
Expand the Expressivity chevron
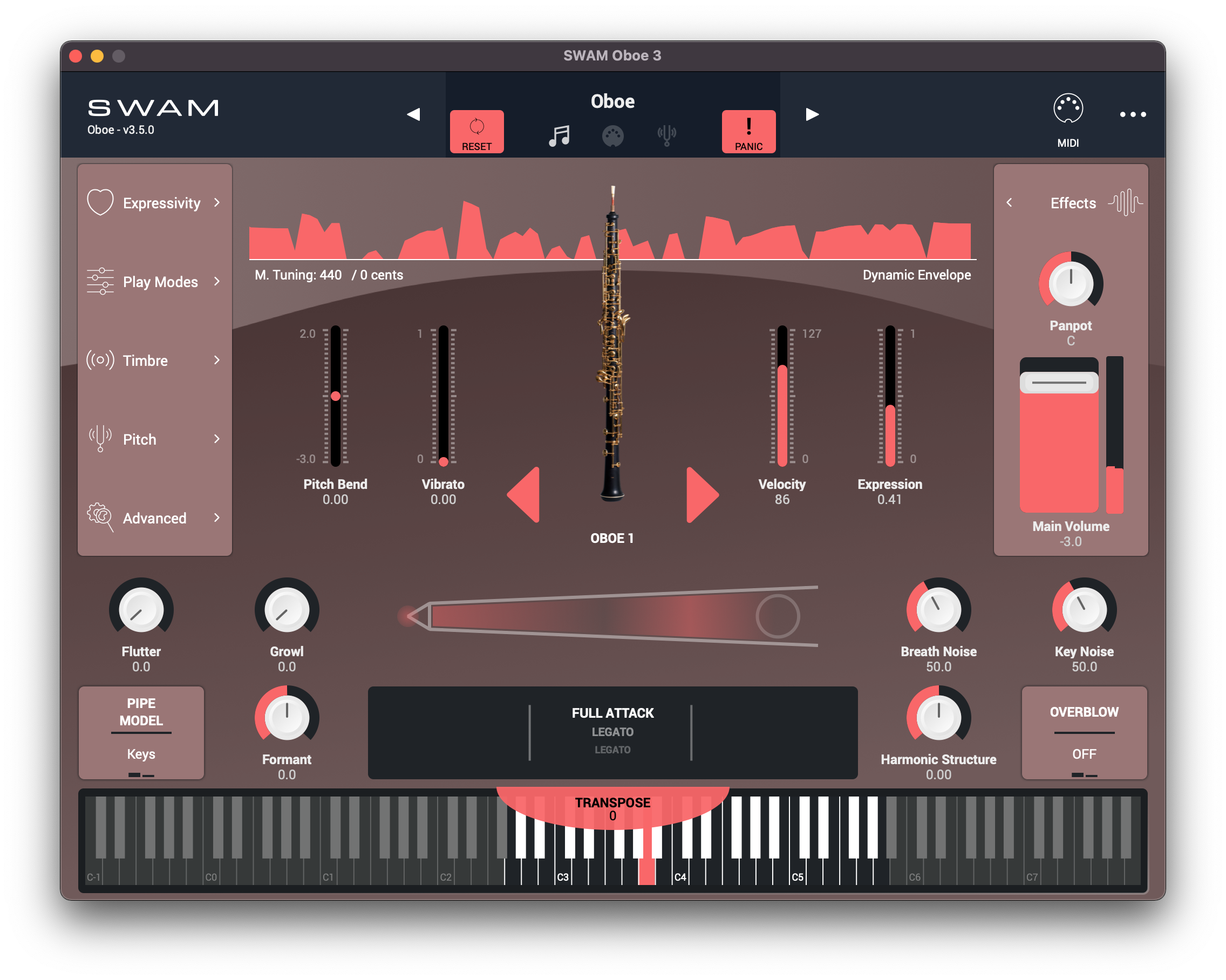pos(216,202)
